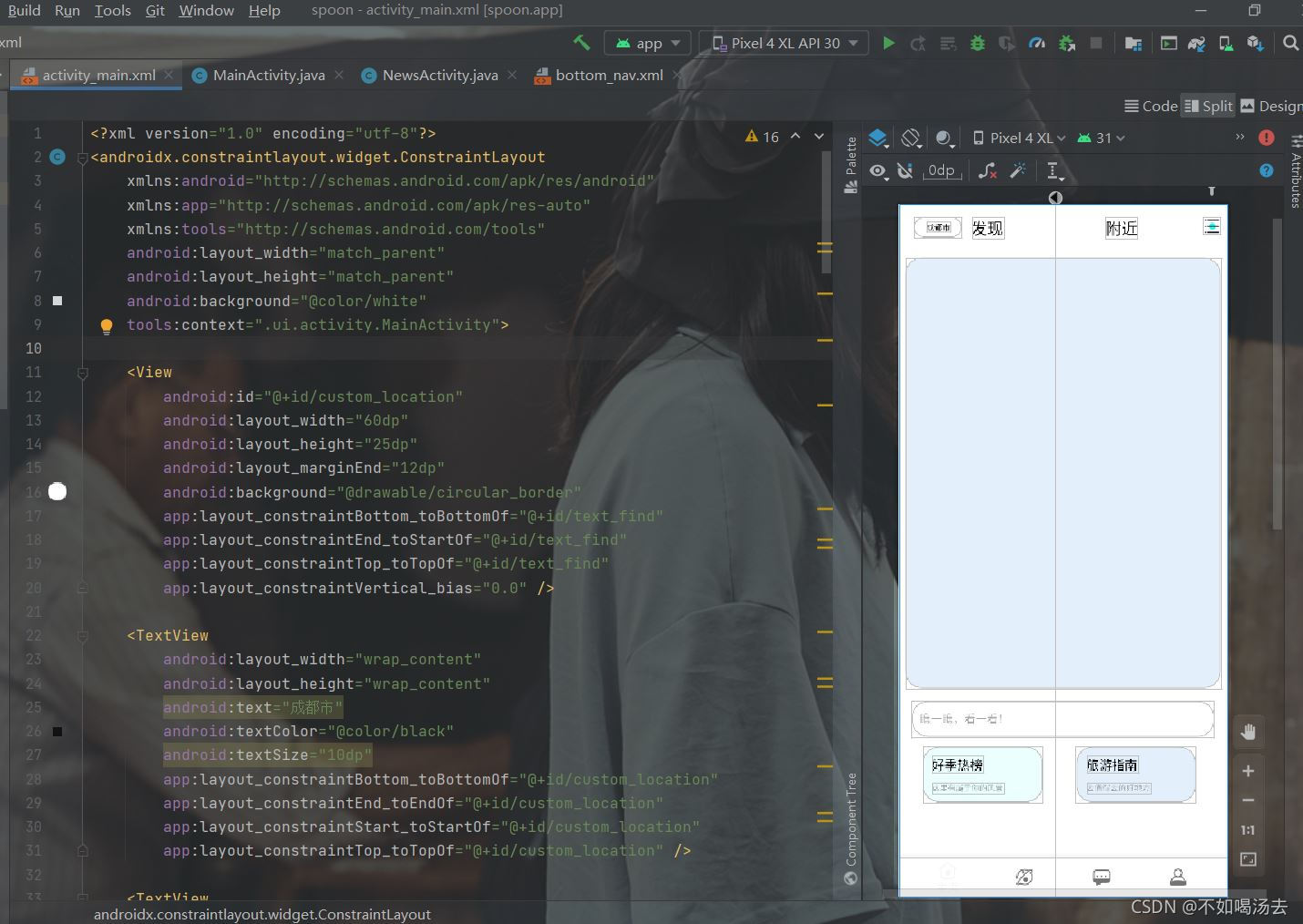Screen dimensions: 1303x924
Task: Open the SDK Manager cube icon
Action: (x=1256, y=43)
